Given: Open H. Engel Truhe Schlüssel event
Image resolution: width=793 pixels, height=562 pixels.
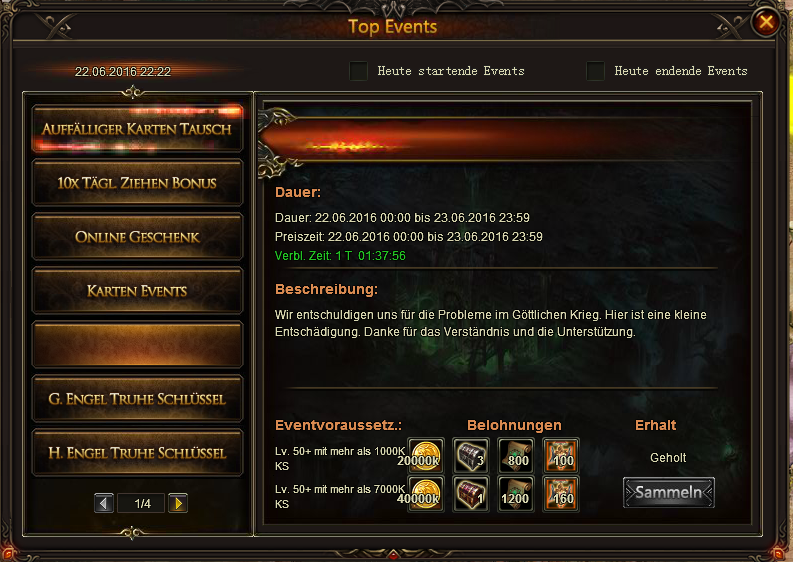Looking at the screenshot, I should tap(137, 453).
